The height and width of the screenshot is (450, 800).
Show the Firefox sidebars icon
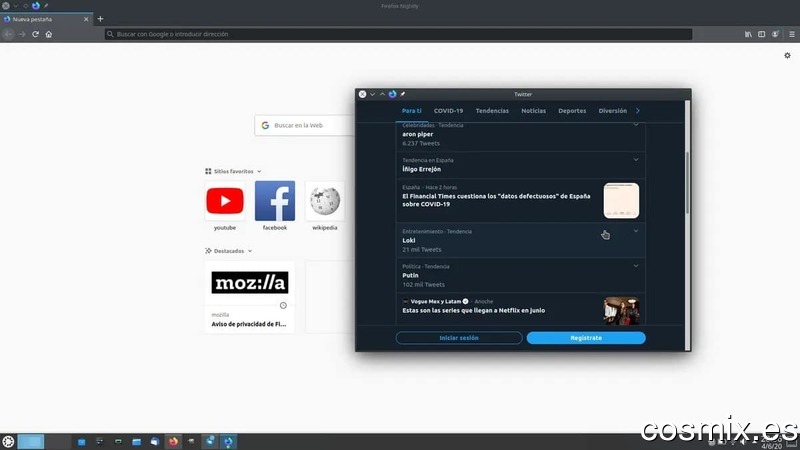(761, 34)
